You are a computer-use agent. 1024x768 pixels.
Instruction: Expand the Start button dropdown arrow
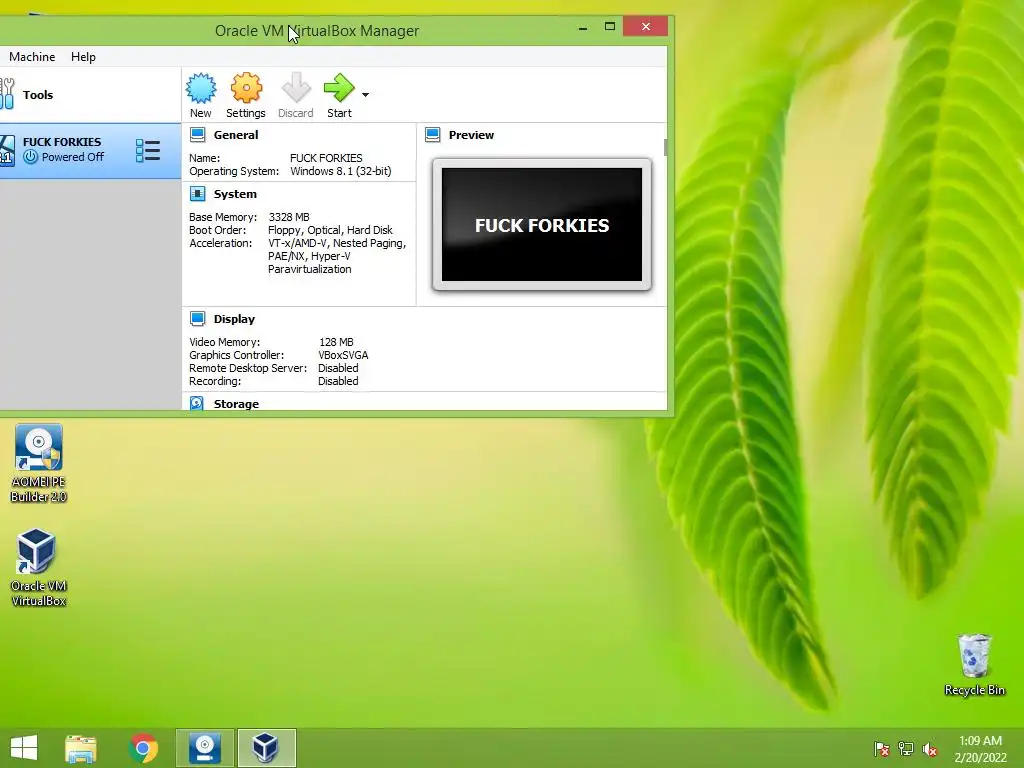366,95
